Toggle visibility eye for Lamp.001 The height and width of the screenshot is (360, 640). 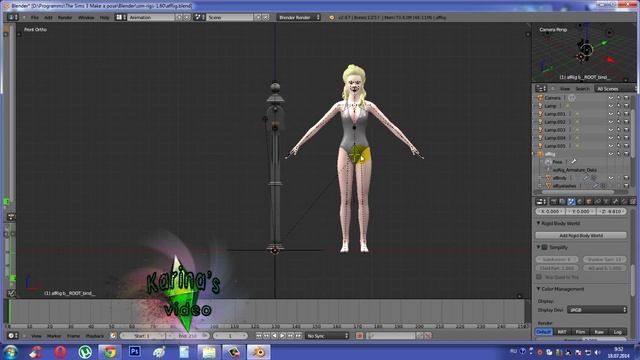[611, 114]
